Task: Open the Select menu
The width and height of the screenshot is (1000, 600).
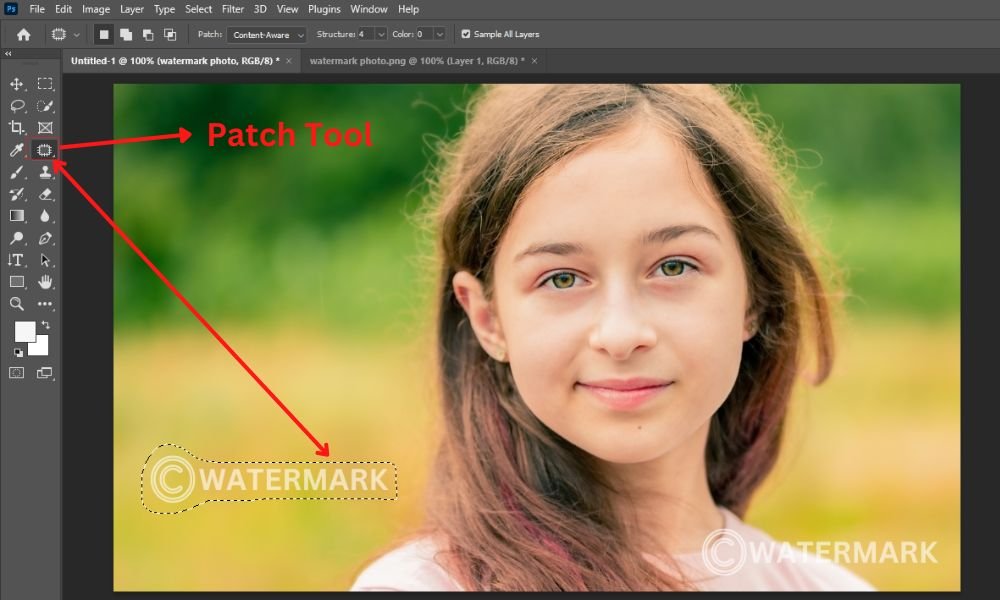Action: point(198,9)
